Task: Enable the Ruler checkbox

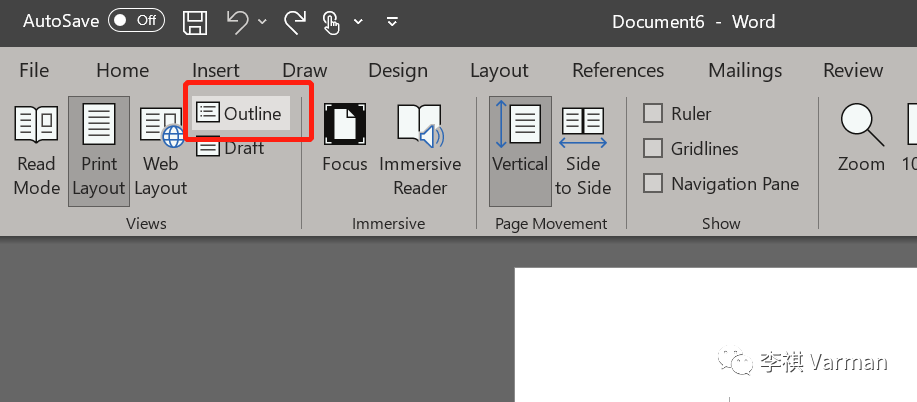Action: pyautogui.click(x=653, y=113)
